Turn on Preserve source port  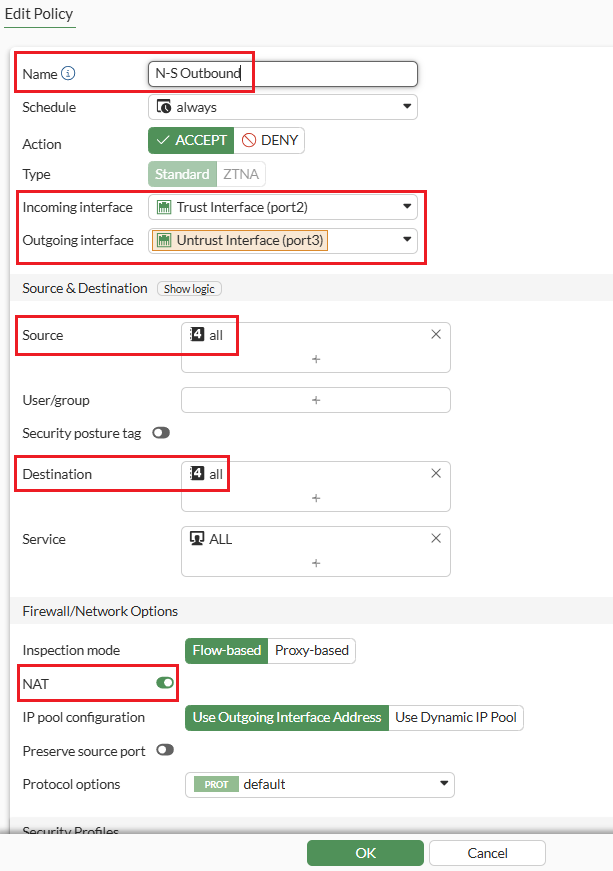click(x=165, y=750)
